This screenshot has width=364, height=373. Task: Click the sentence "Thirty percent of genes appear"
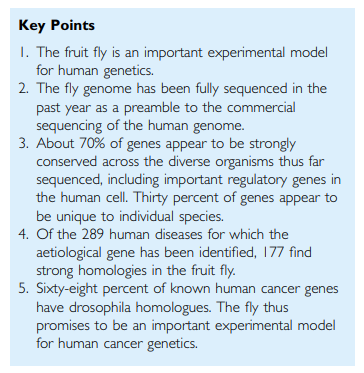point(227,198)
